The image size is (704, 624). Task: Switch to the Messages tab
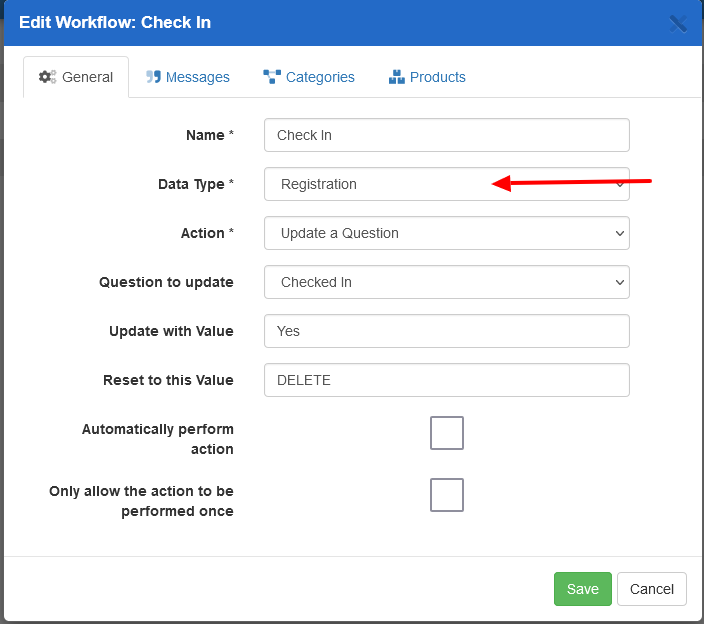point(197,77)
